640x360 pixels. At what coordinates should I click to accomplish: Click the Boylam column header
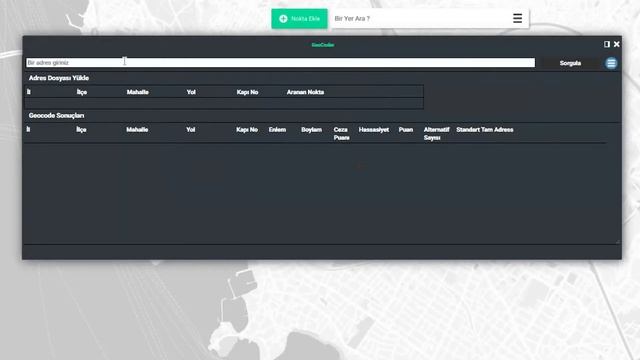click(x=311, y=130)
